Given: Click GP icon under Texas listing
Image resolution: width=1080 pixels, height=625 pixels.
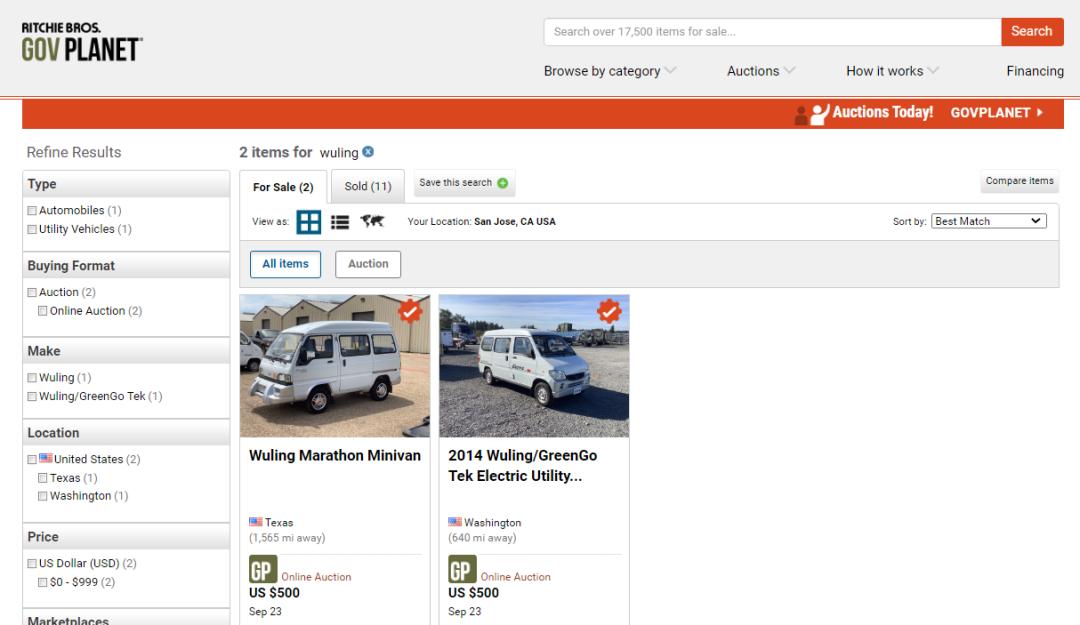Looking at the screenshot, I should (x=262, y=570).
